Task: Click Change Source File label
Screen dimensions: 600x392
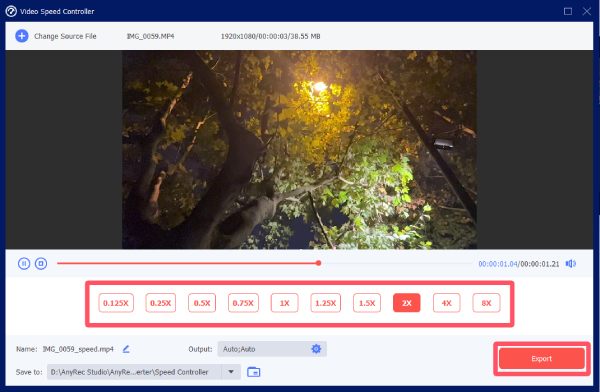Action: click(65, 36)
